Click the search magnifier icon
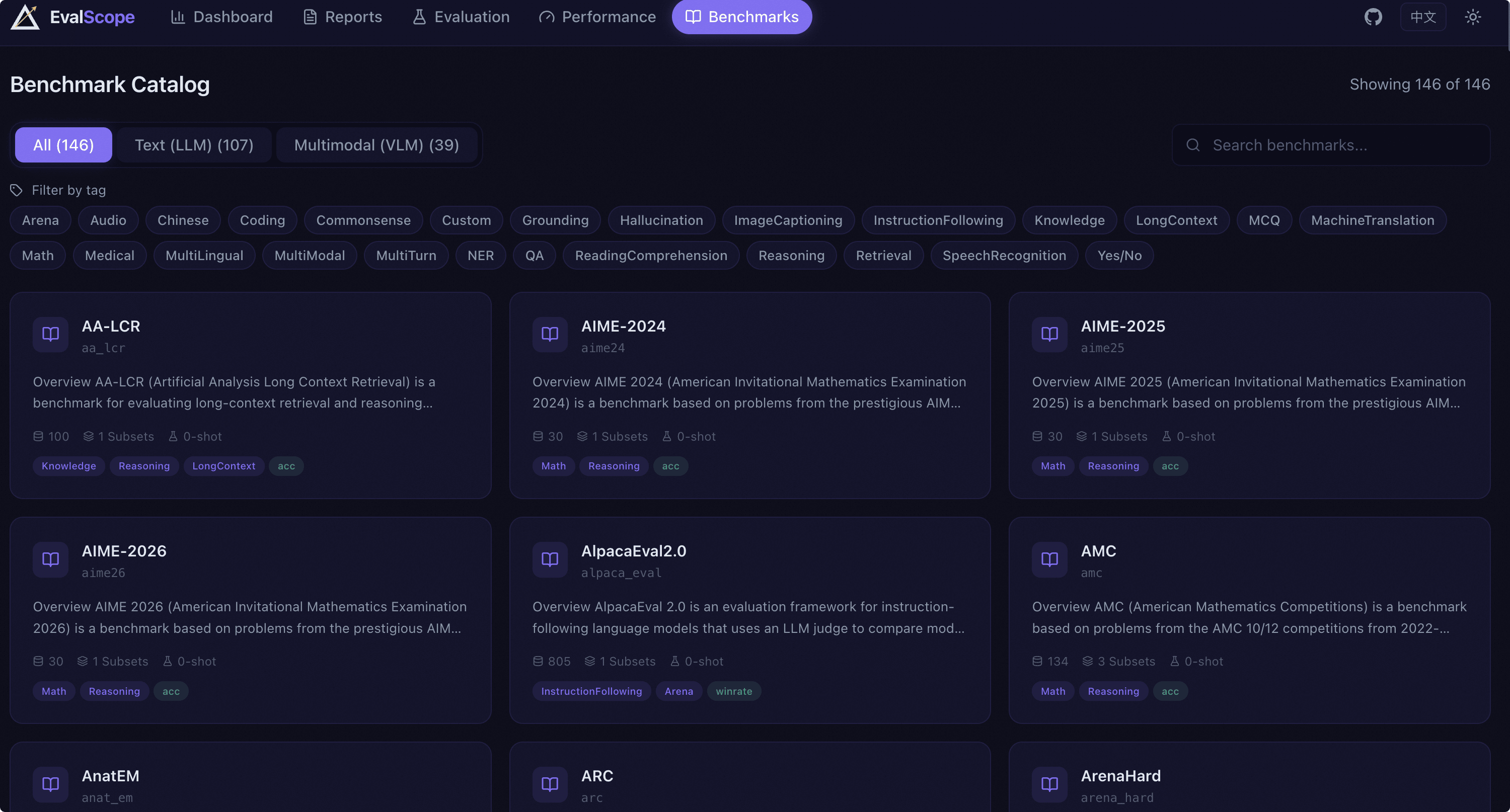 tap(1193, 145)
